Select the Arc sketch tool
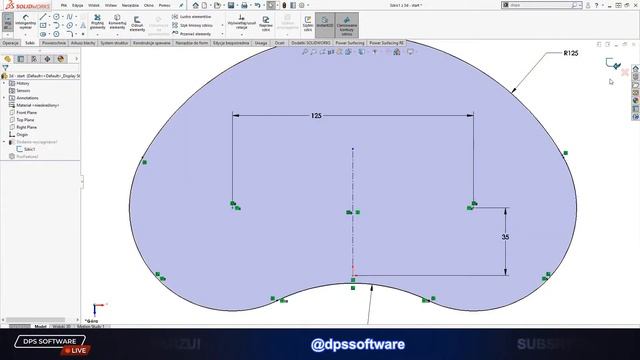 [x=56, y=25]
